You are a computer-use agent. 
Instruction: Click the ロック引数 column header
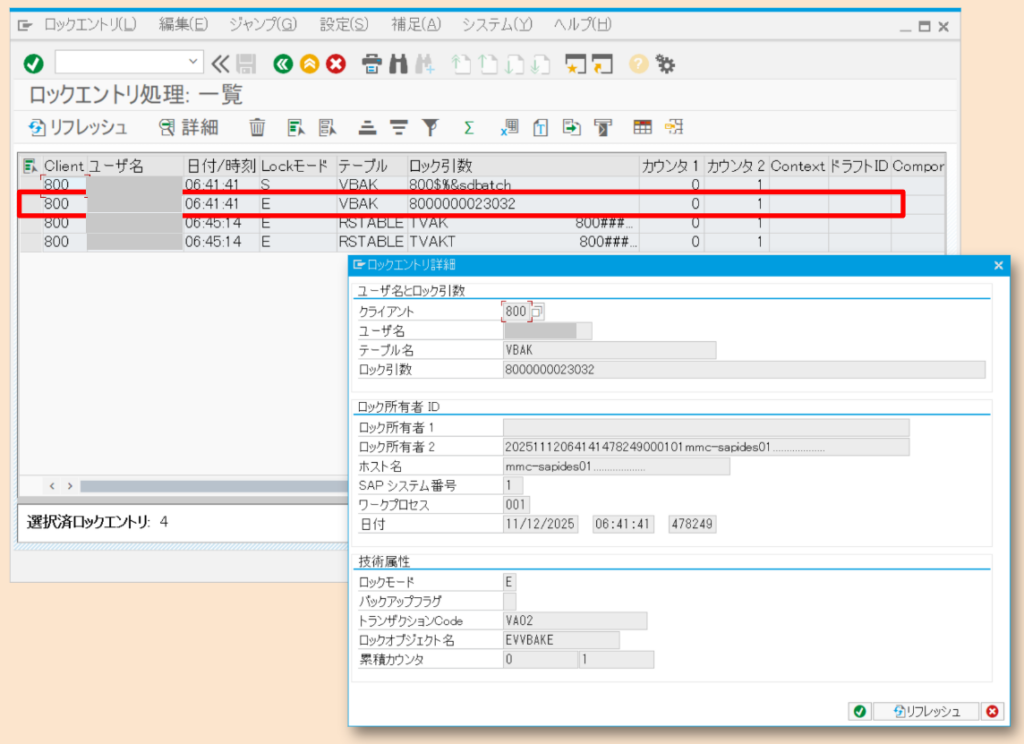tap(522, 166)
